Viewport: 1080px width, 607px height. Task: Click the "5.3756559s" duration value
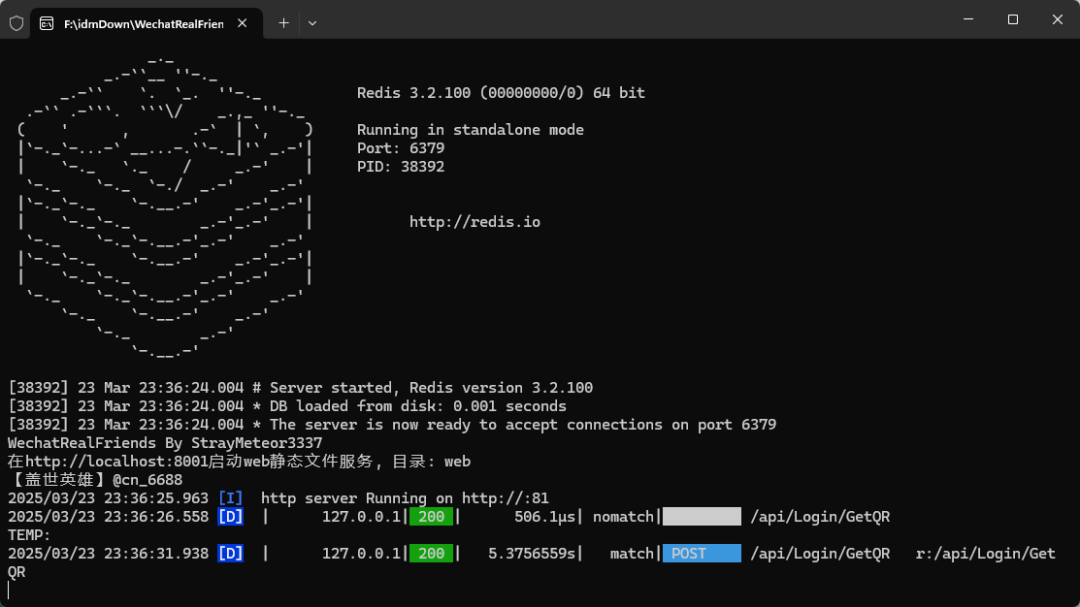pyautogui.click(x=531, y=553)
